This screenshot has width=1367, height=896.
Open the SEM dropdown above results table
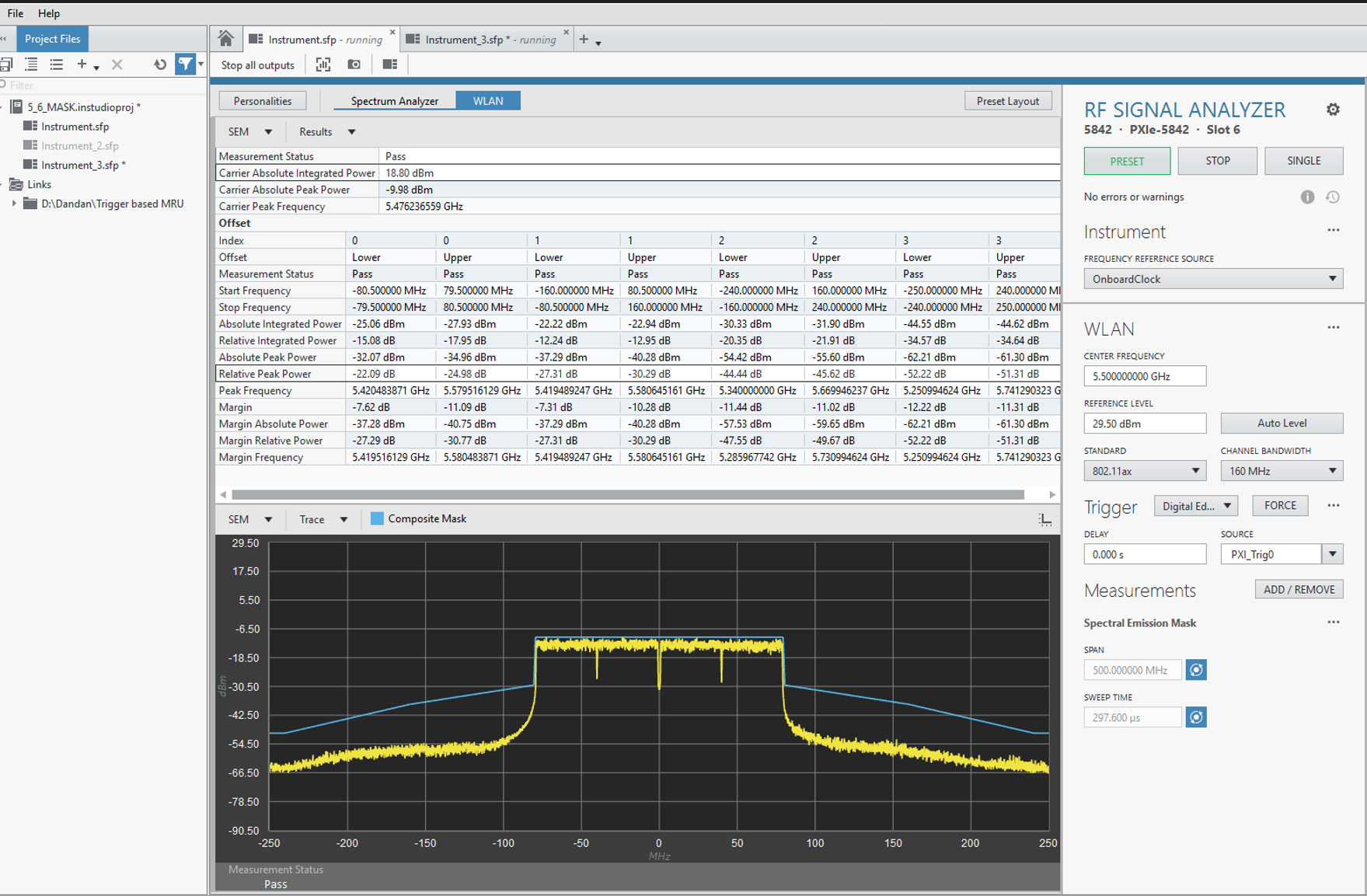pyautogui.click(x=249, y=132)
